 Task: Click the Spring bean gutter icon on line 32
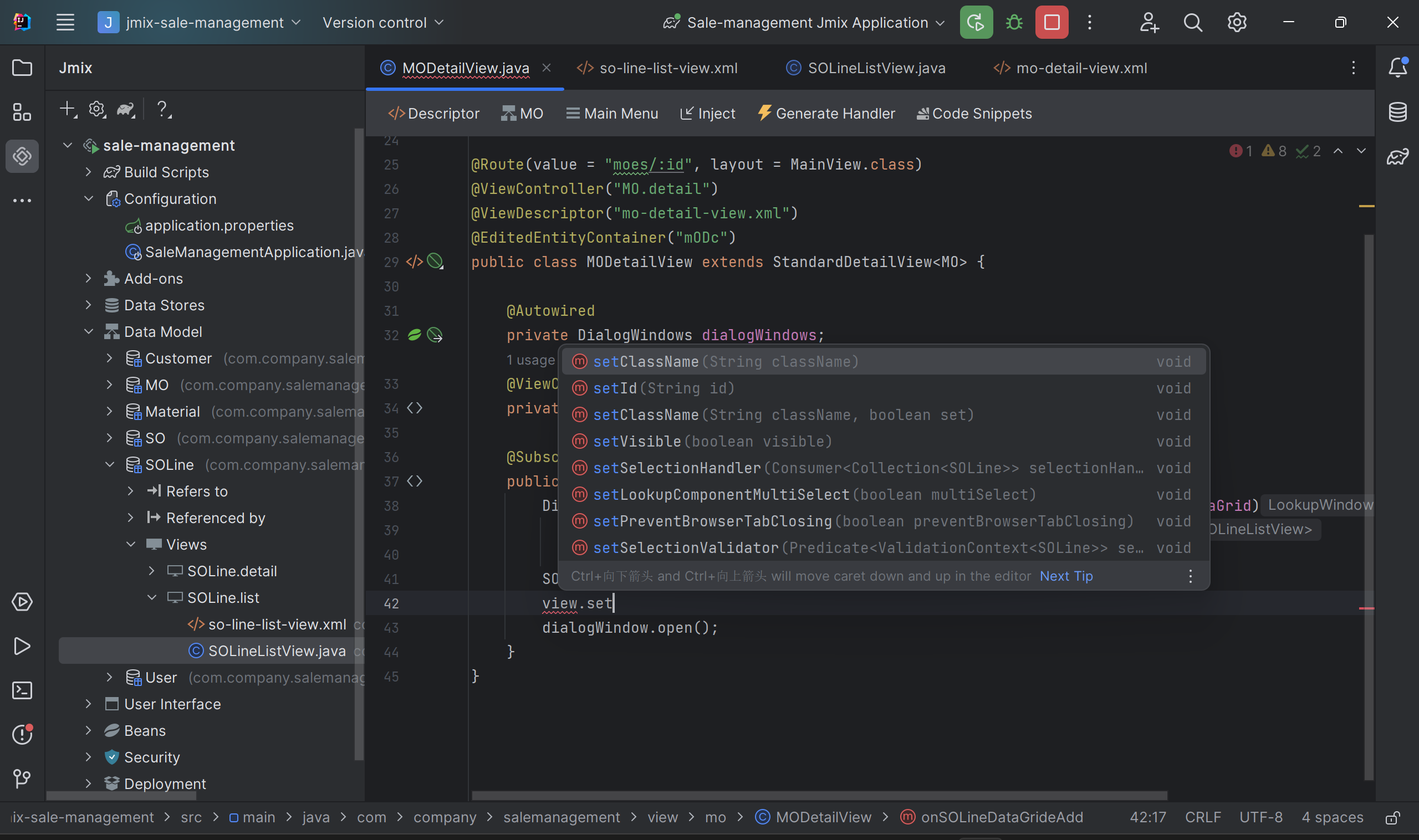[414, 335]
